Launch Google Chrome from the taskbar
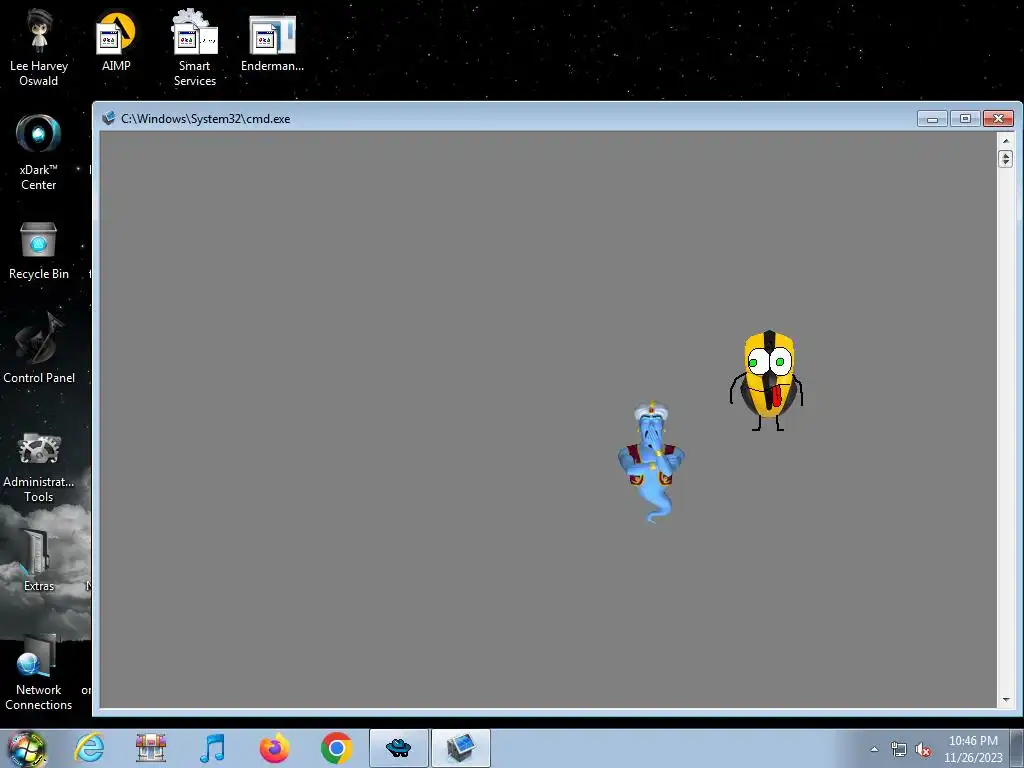The width and height of the screenshot is (1024, 768). coord(336,748)
